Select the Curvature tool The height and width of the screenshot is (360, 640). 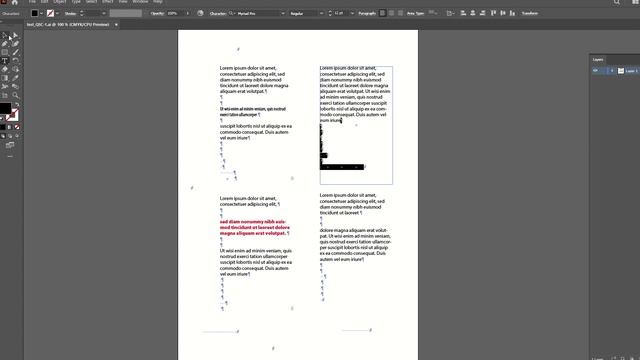15,44
